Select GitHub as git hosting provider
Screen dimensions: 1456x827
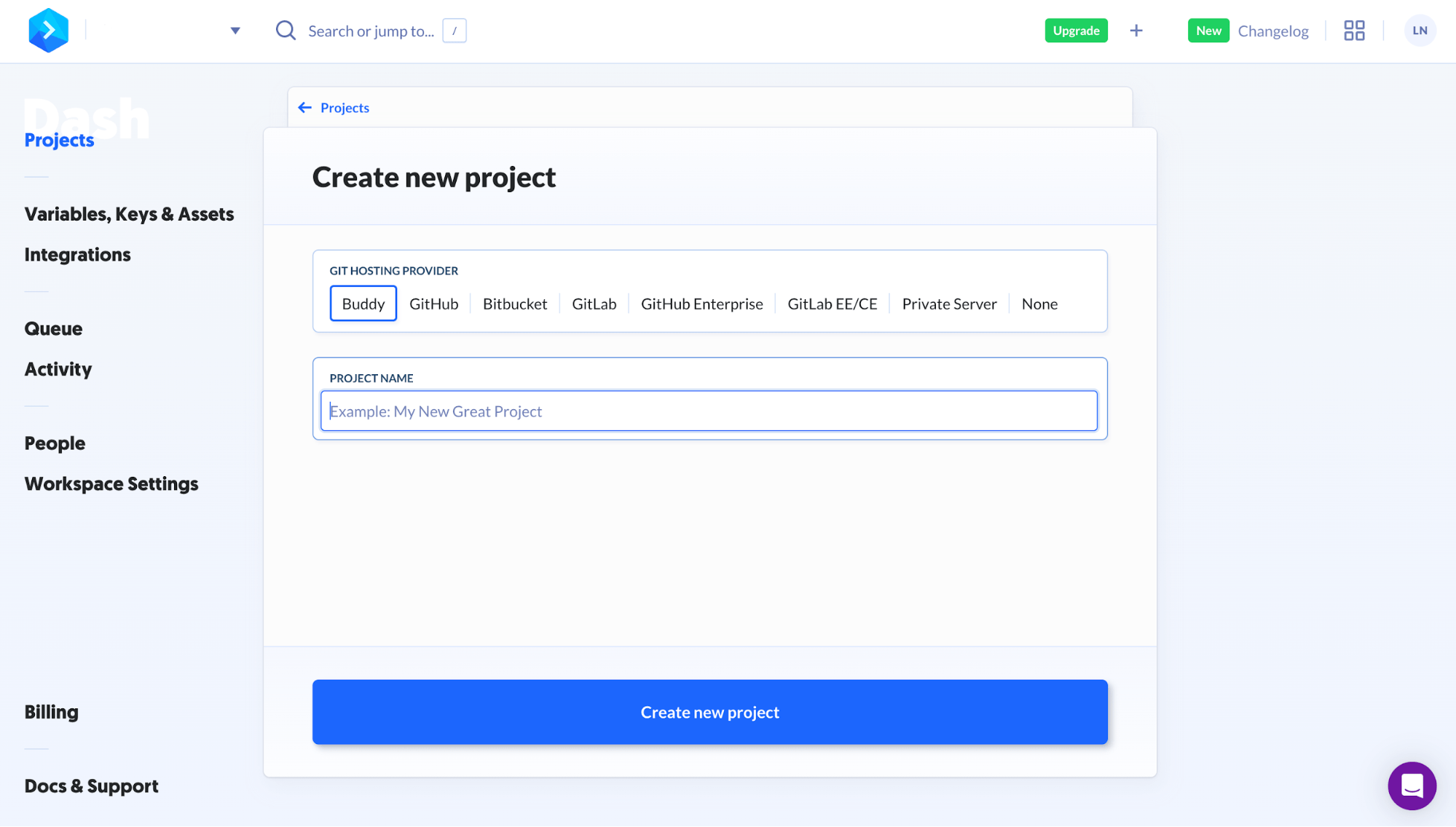coord(433,304)
